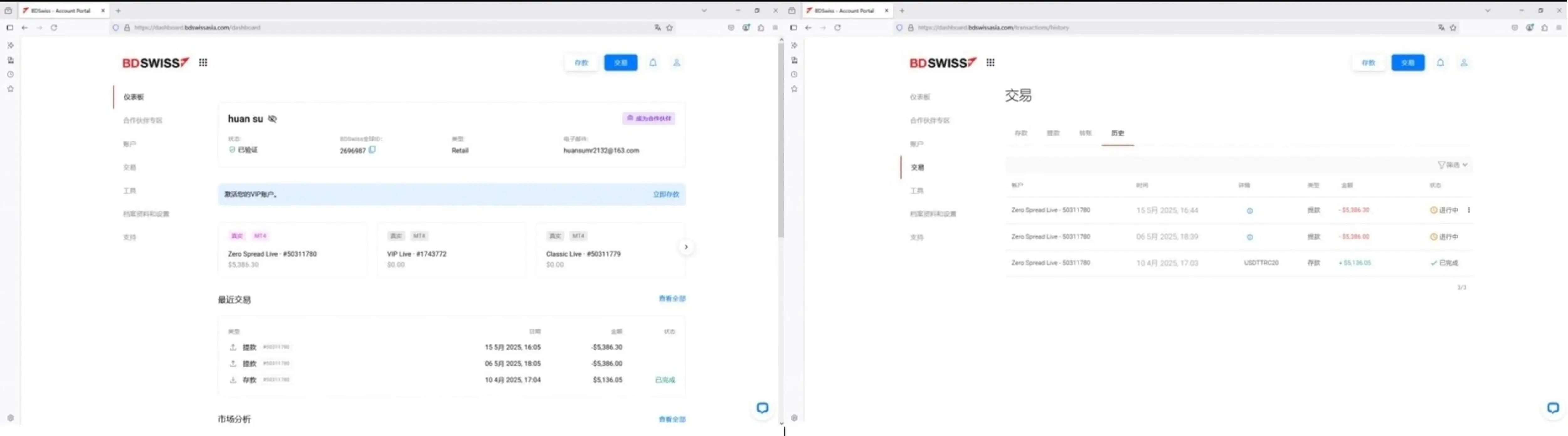Click 查看全部 next to 最近交易
Viewport: 1568px width, 436px height.
(672, 299)
